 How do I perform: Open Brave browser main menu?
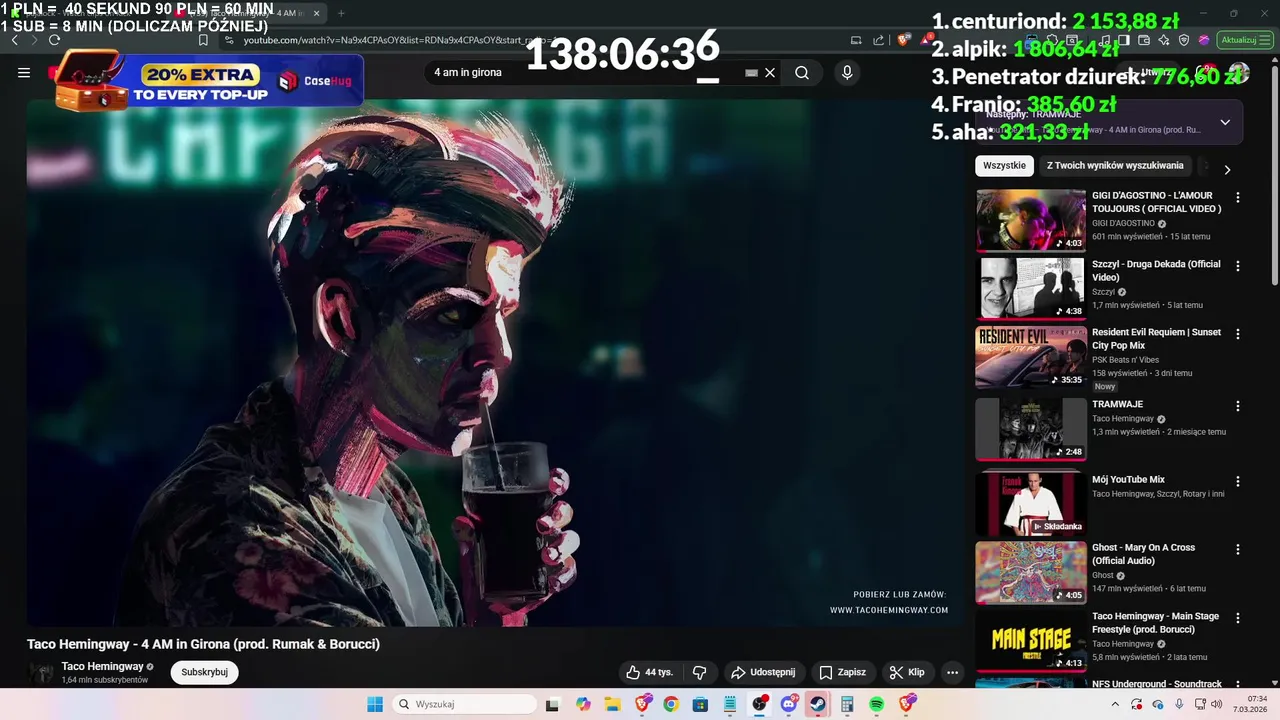1266,40
